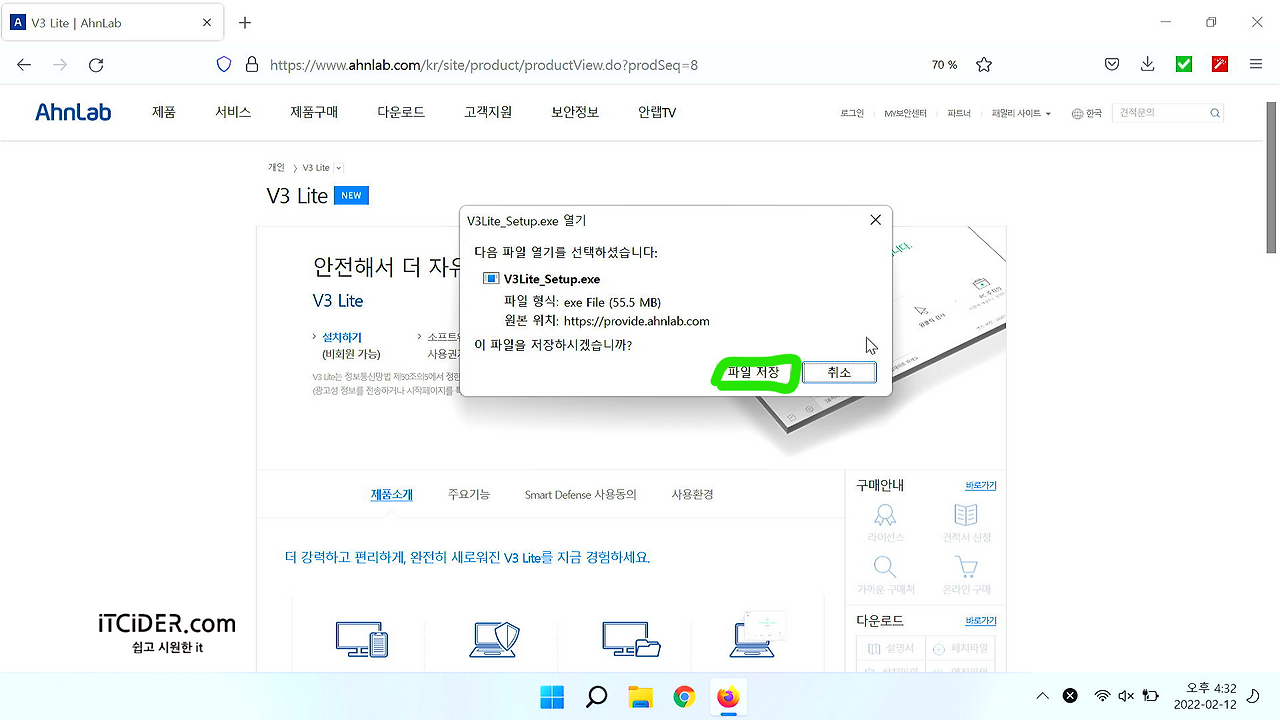This screenshot has height=720, width=1280.
Task: Open the tracking protection shield icon
Action: tap(223, 64)
